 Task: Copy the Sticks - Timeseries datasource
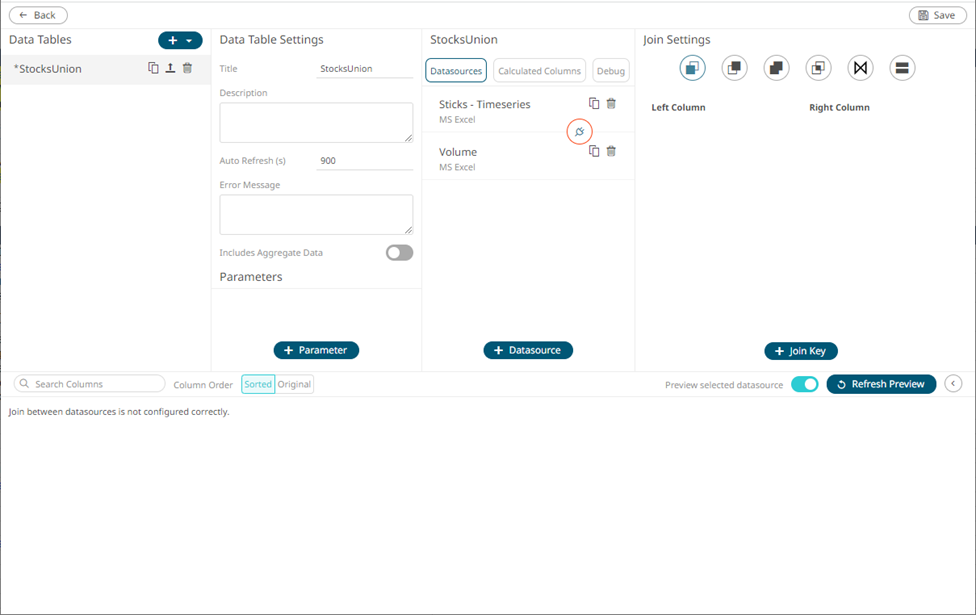point(594,103)
